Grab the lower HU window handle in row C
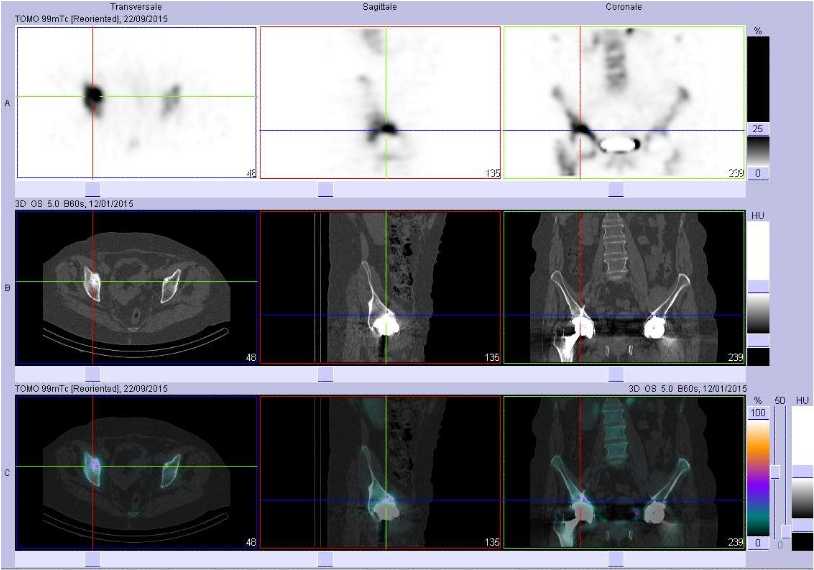This screenshot has height=570, width=814. click(x=802, y=526)
